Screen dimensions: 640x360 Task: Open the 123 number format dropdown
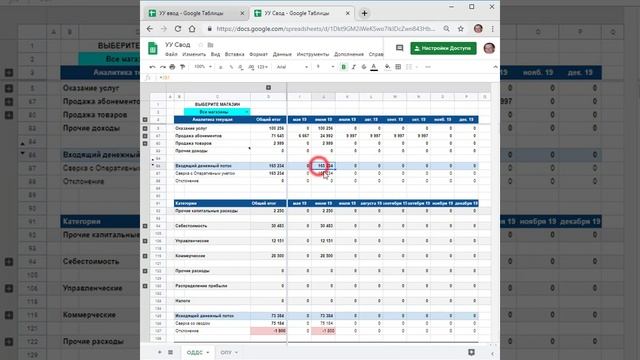tap(262, 67)
